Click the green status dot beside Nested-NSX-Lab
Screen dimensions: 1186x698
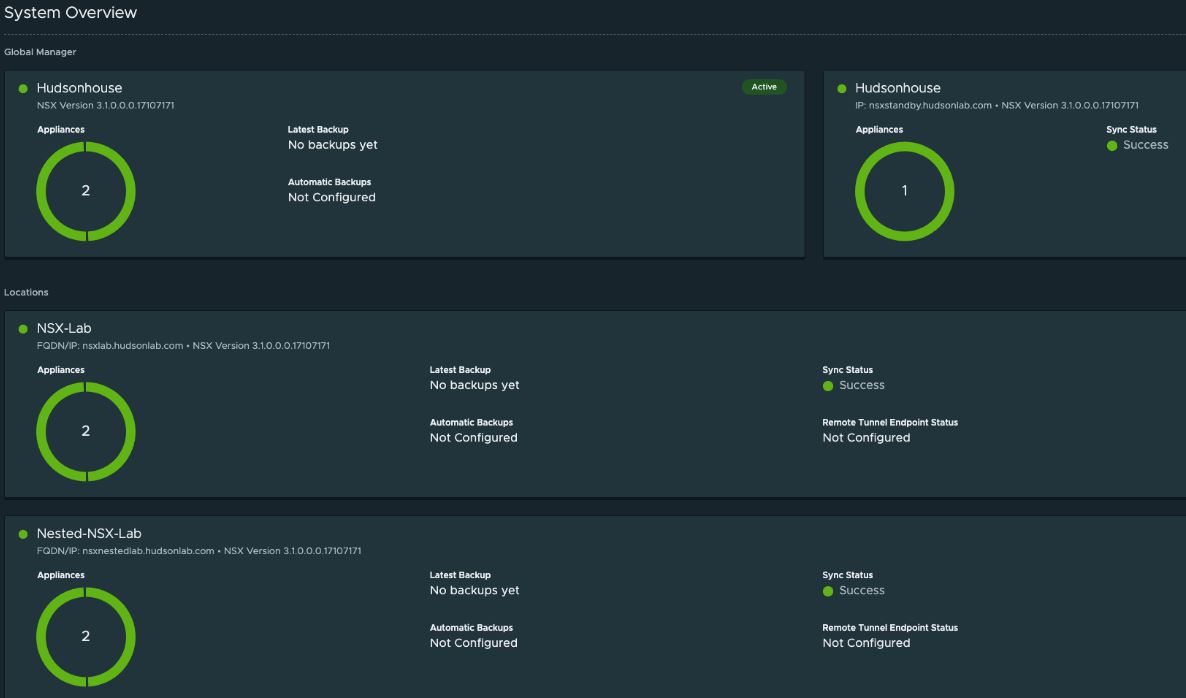[23, 534]
